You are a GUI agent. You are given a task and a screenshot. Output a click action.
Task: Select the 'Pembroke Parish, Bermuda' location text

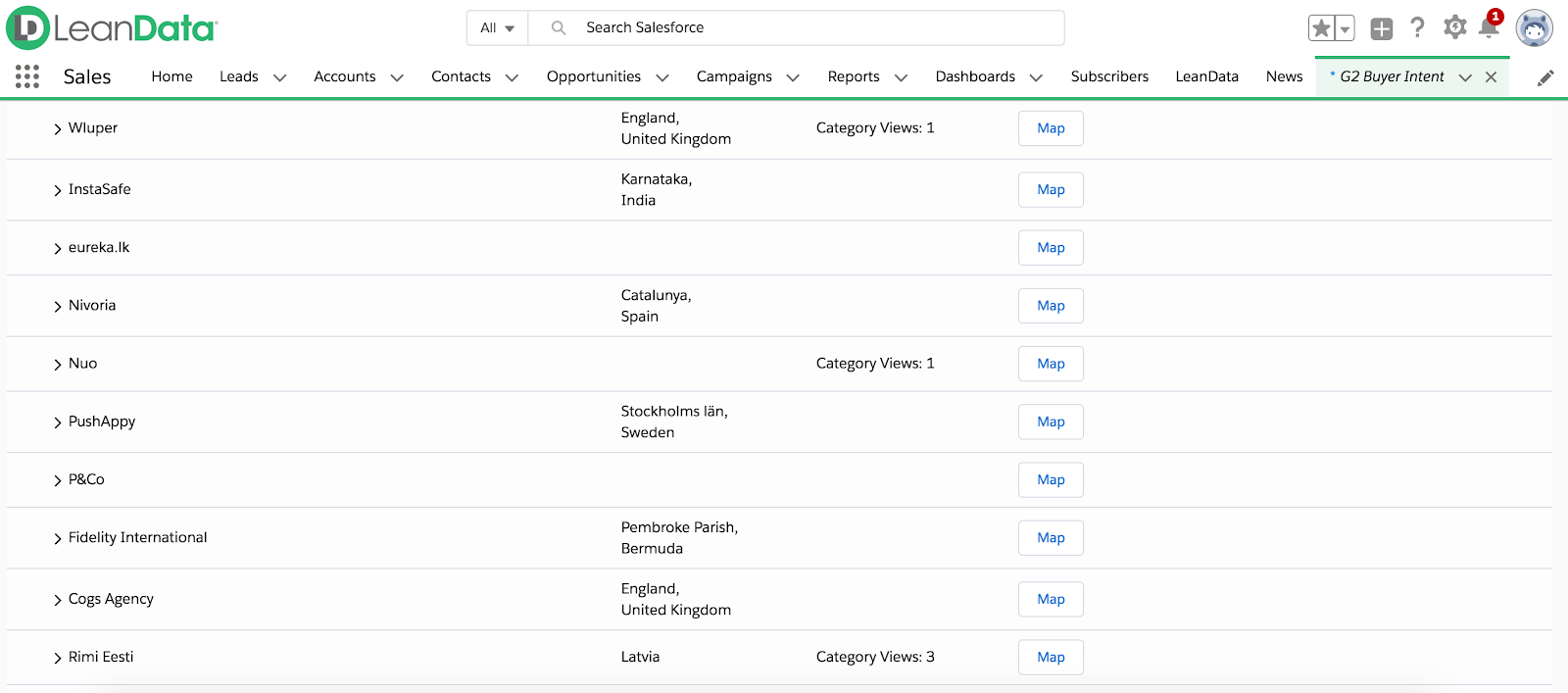click(x=679, y=537)
